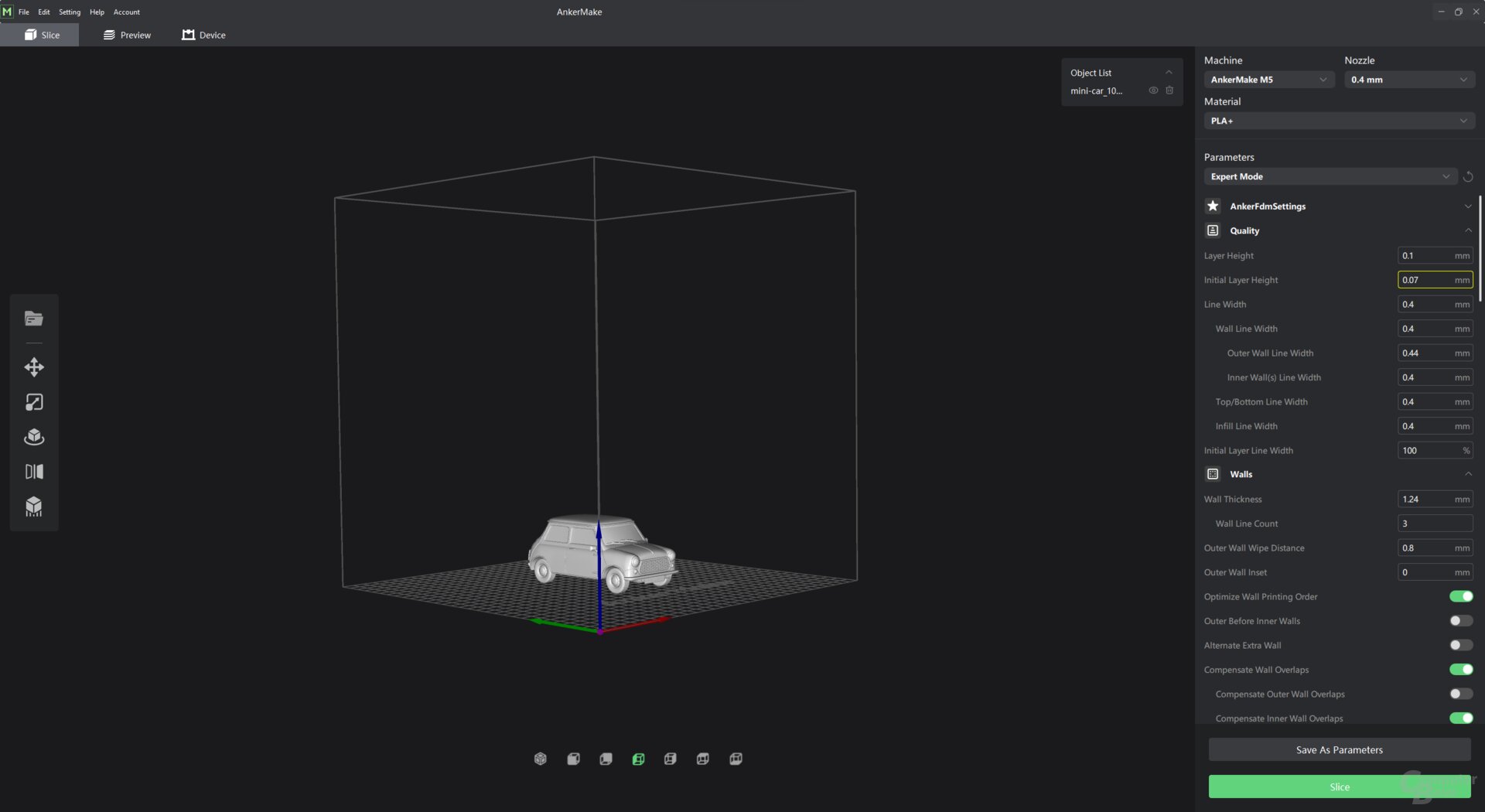Open the Support tool in the left toolbar
The width and height of the screenshot is (1485, 812).
coord(34,507)
